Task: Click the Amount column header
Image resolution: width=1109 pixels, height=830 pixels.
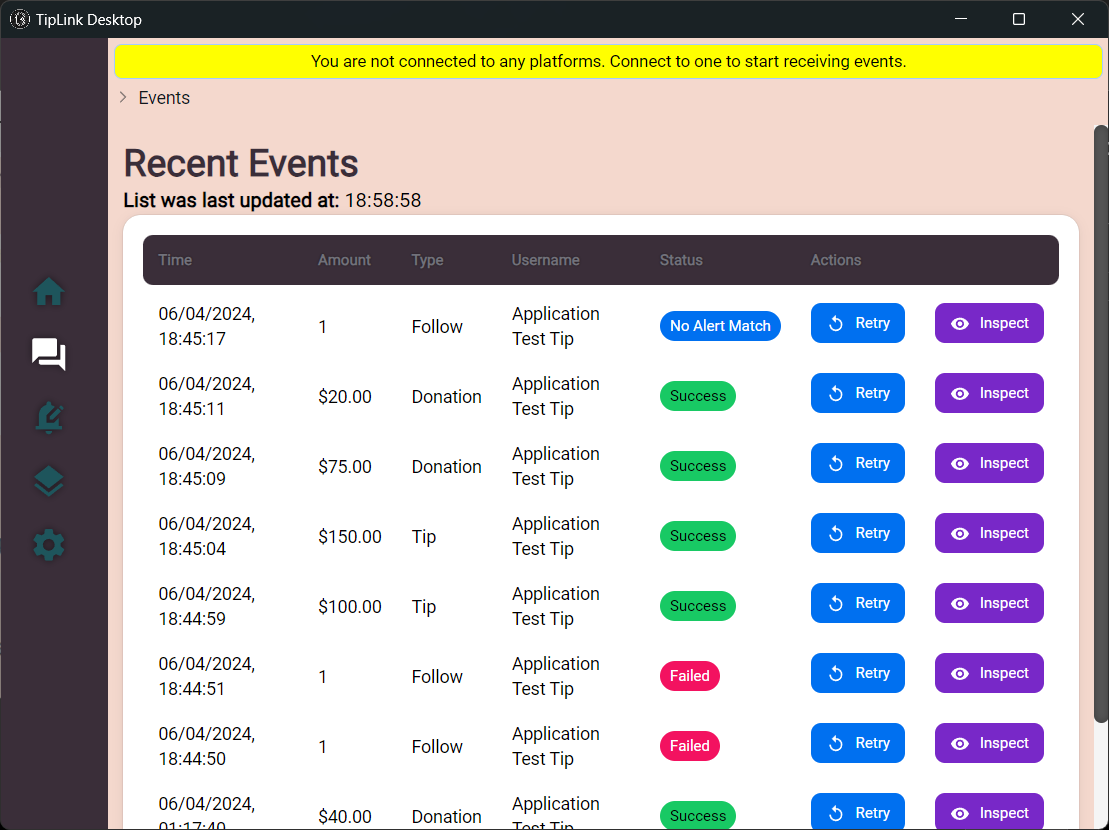Action: coord(344,260)
